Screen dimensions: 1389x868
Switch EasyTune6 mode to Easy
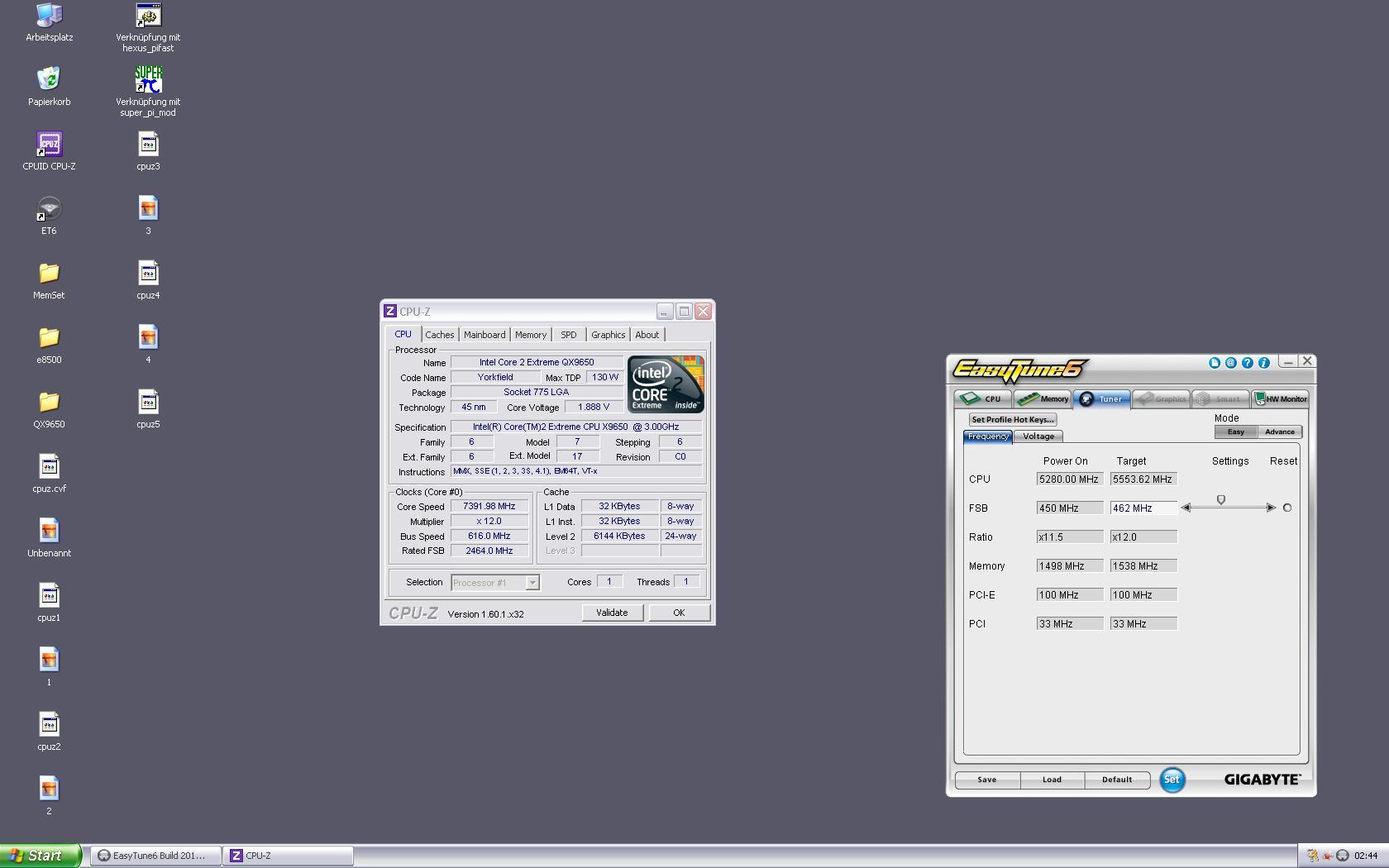[1236, 432]
